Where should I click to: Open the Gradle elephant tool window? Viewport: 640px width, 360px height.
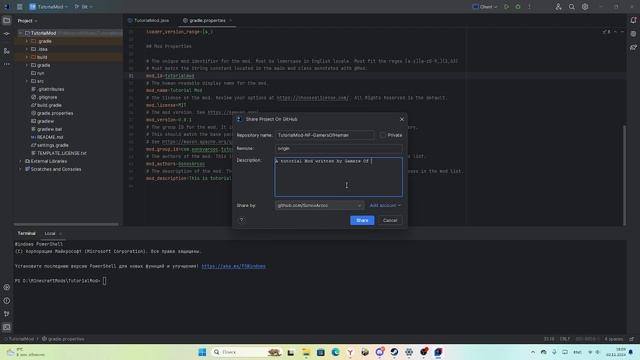pos(633,47)
